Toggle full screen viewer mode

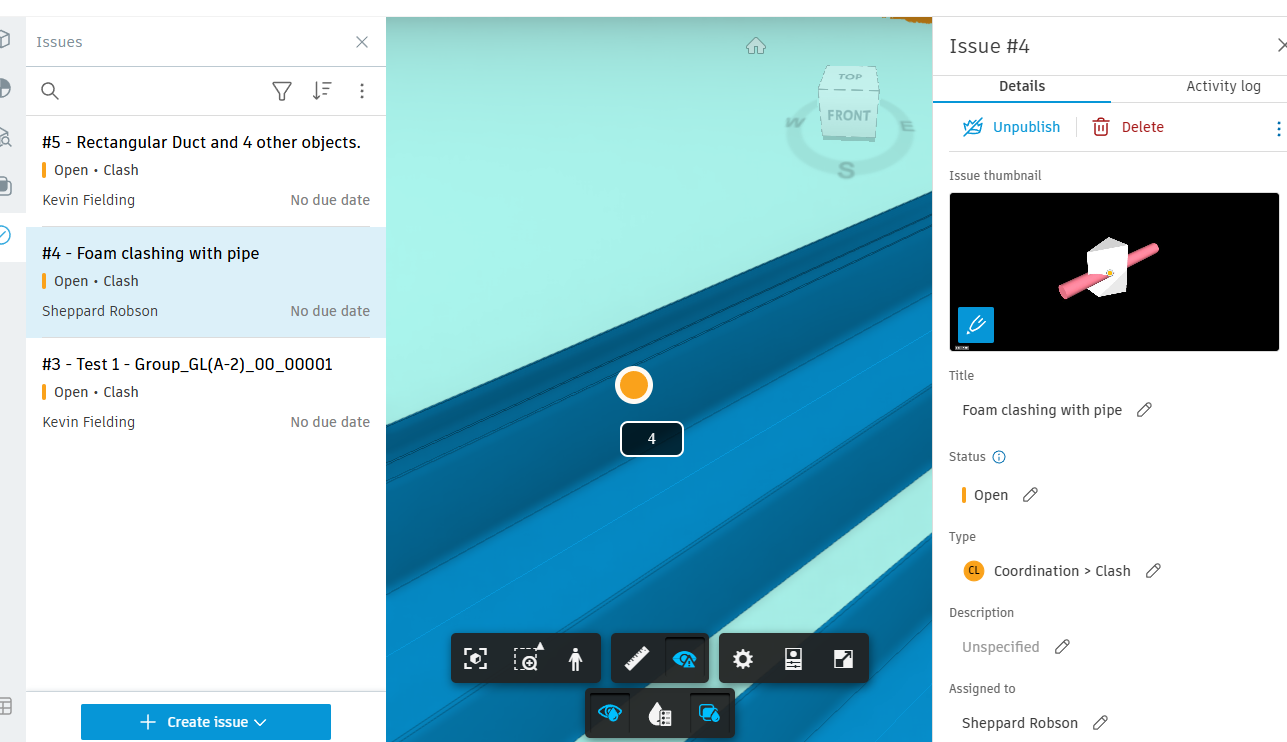point(844,658)
